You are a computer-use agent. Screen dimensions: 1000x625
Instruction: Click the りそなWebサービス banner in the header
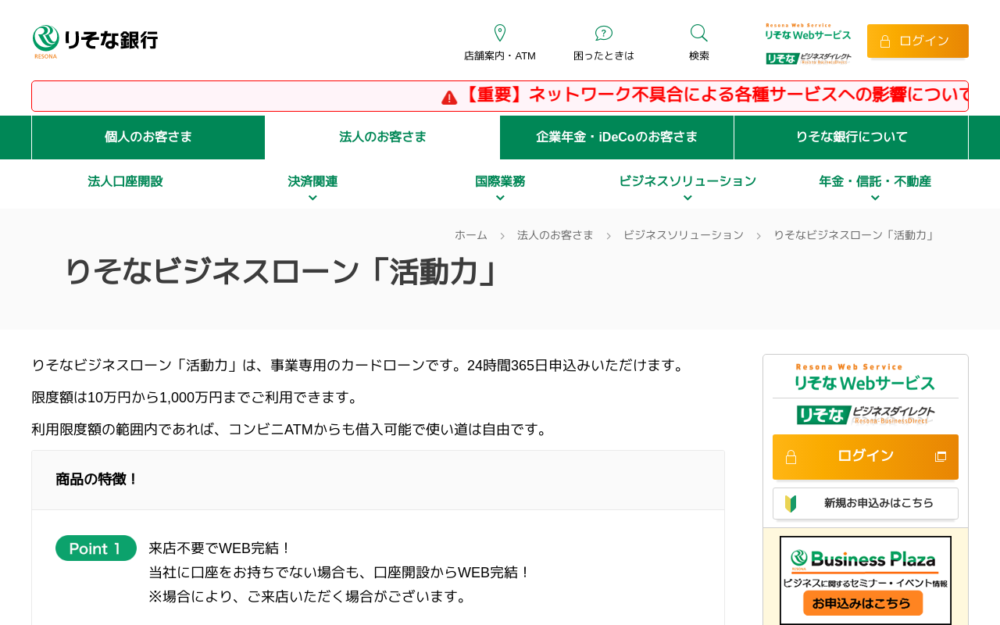point(805,36)
